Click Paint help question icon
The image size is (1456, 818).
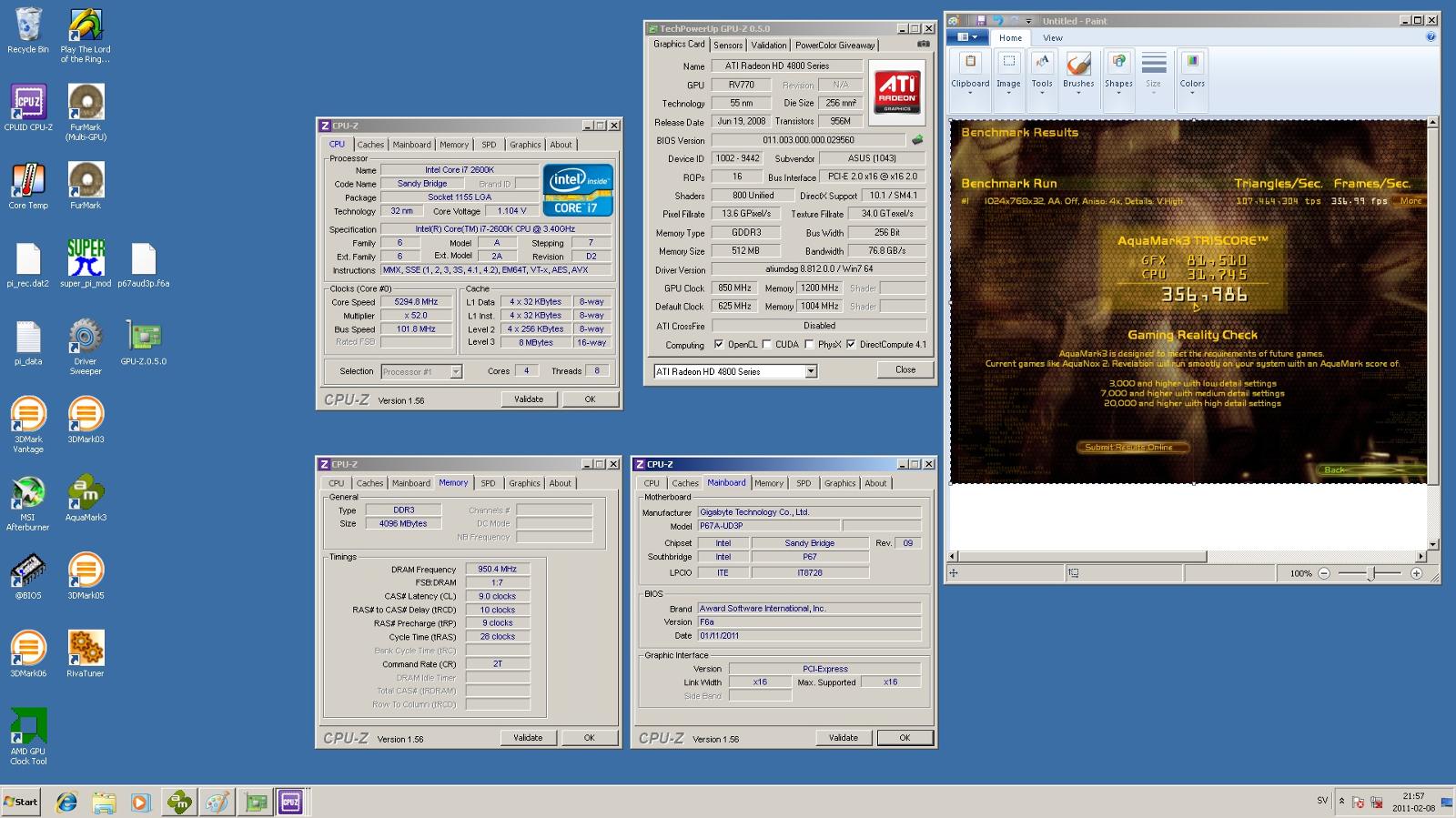1431,37
